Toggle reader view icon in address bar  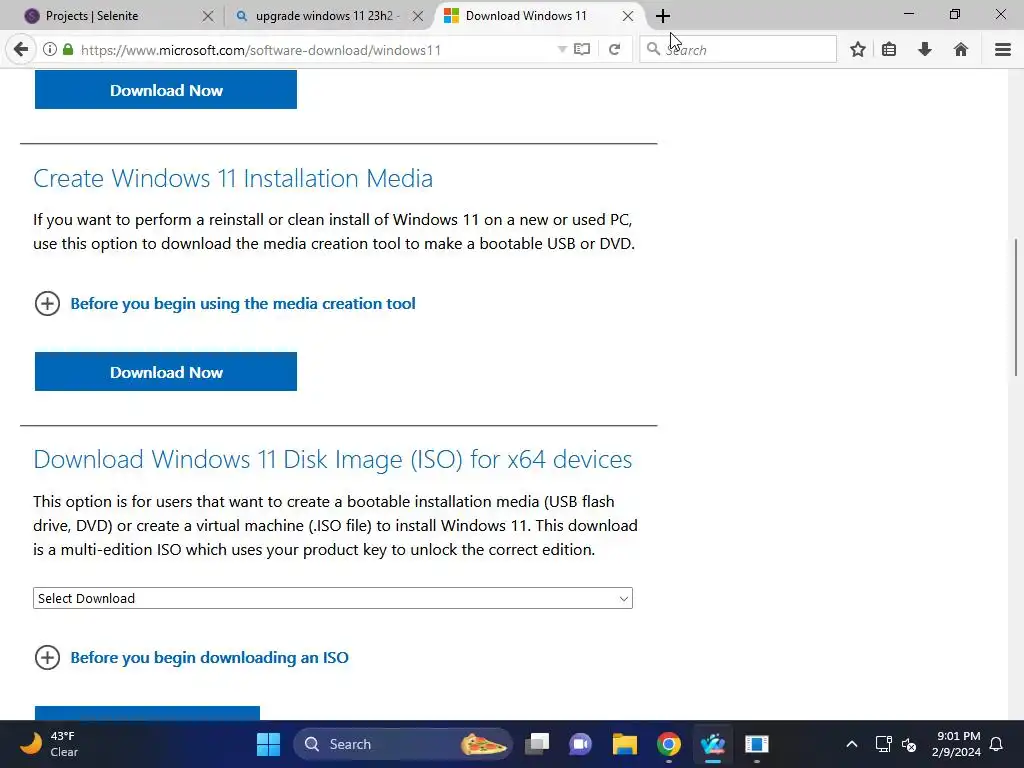coord(582,50)
